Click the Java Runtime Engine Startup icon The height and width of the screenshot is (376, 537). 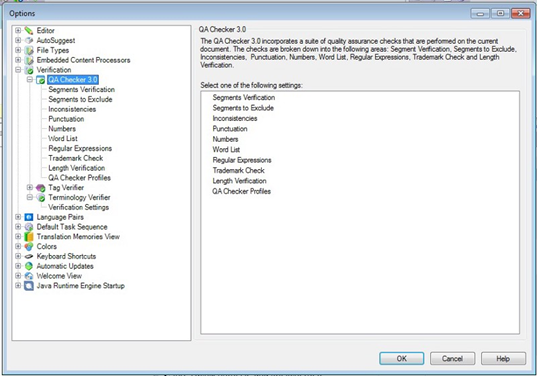pos(29,286)
